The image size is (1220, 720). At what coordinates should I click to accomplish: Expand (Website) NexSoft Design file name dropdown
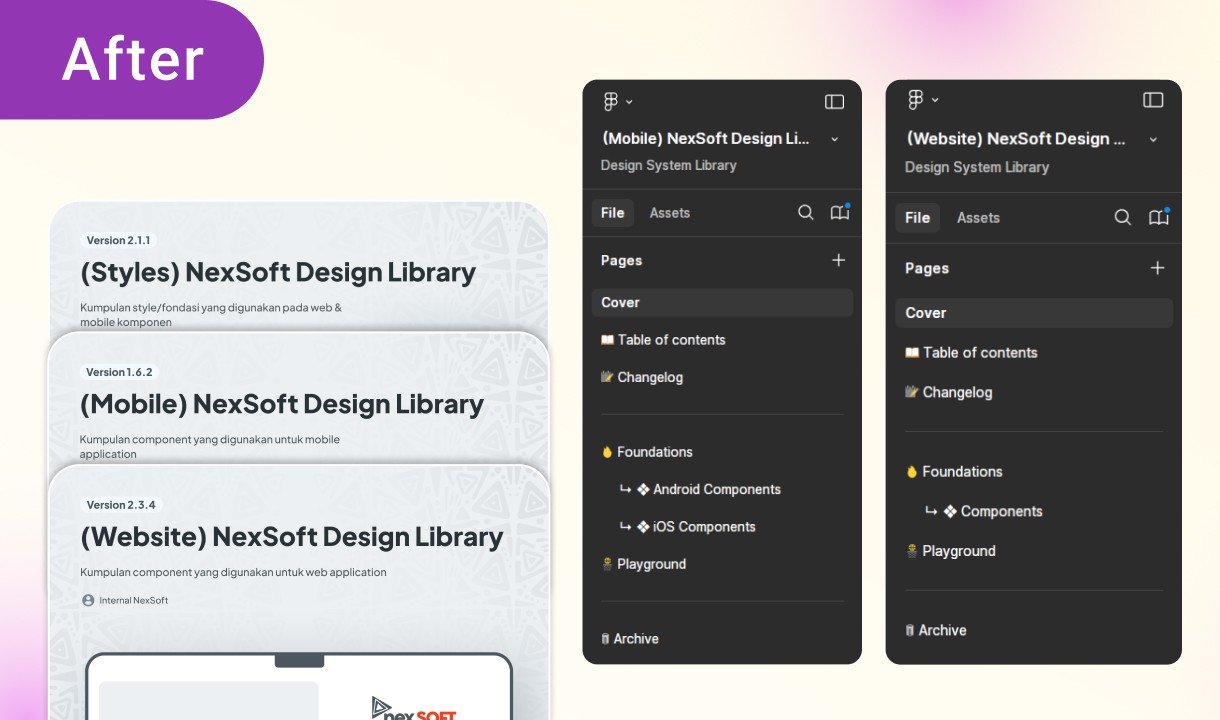[1153, 139]
